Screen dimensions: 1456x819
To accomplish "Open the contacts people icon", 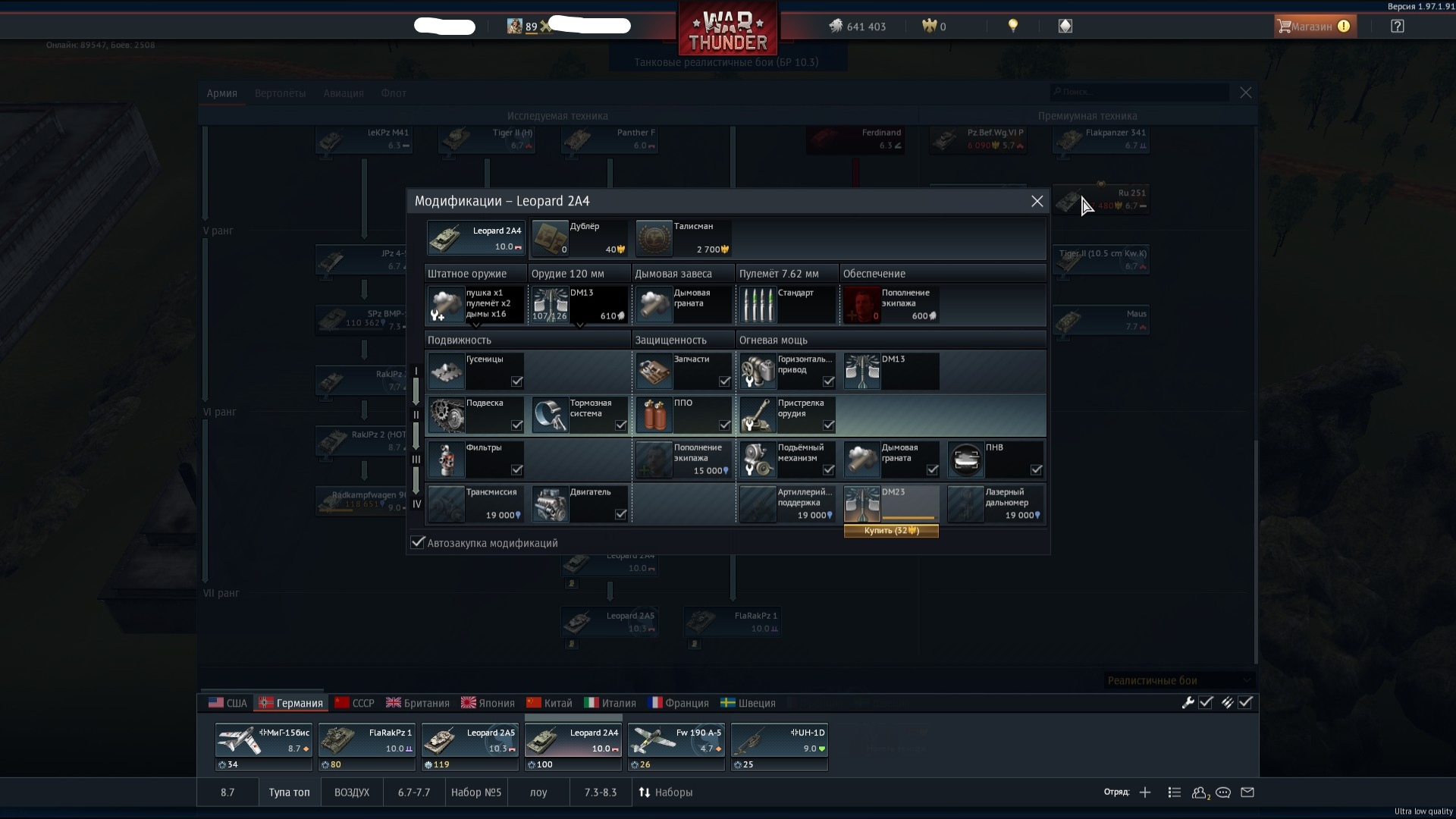I will click(1200, 792).
